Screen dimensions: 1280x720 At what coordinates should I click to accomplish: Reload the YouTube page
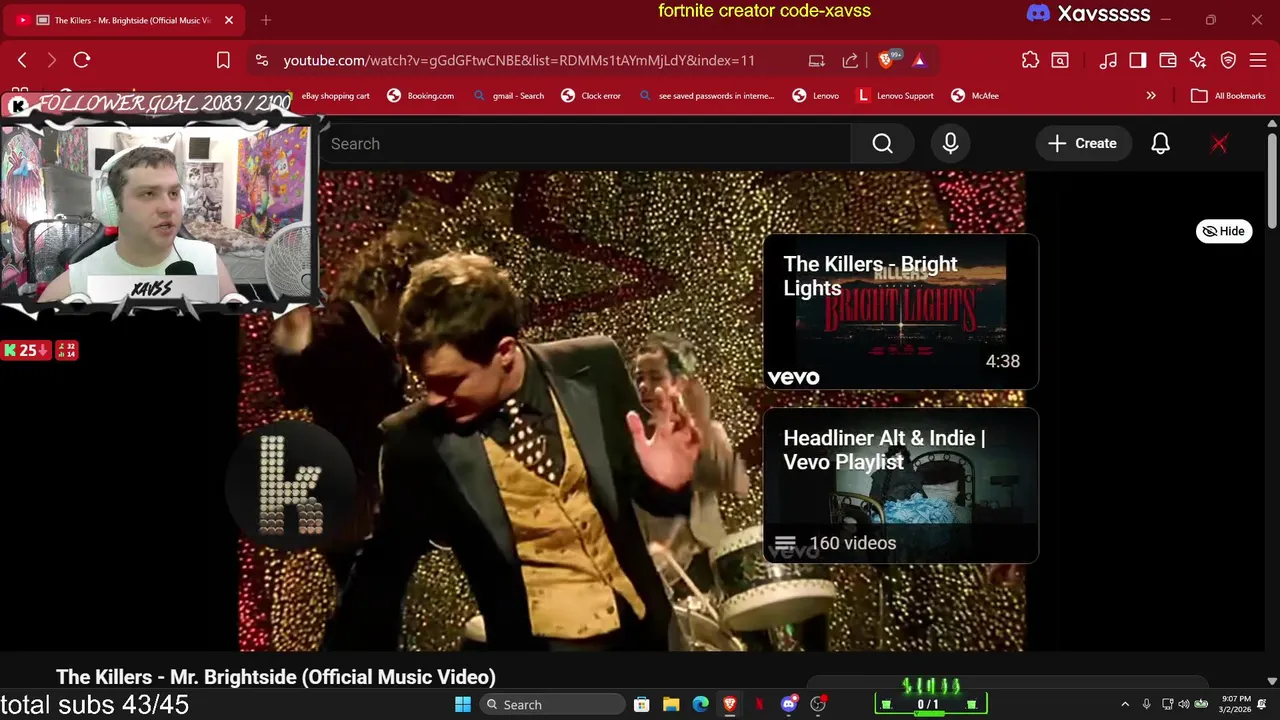82,60
